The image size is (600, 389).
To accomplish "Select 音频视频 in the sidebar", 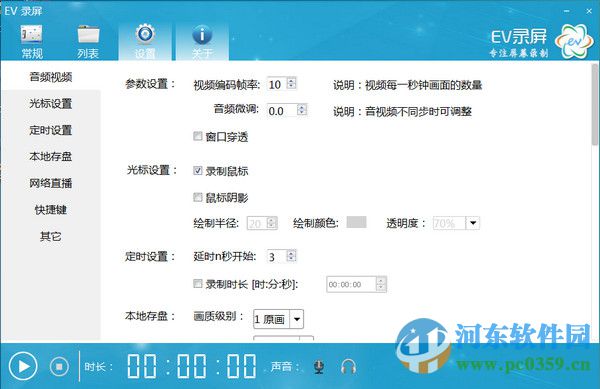I will click(51, 77).
